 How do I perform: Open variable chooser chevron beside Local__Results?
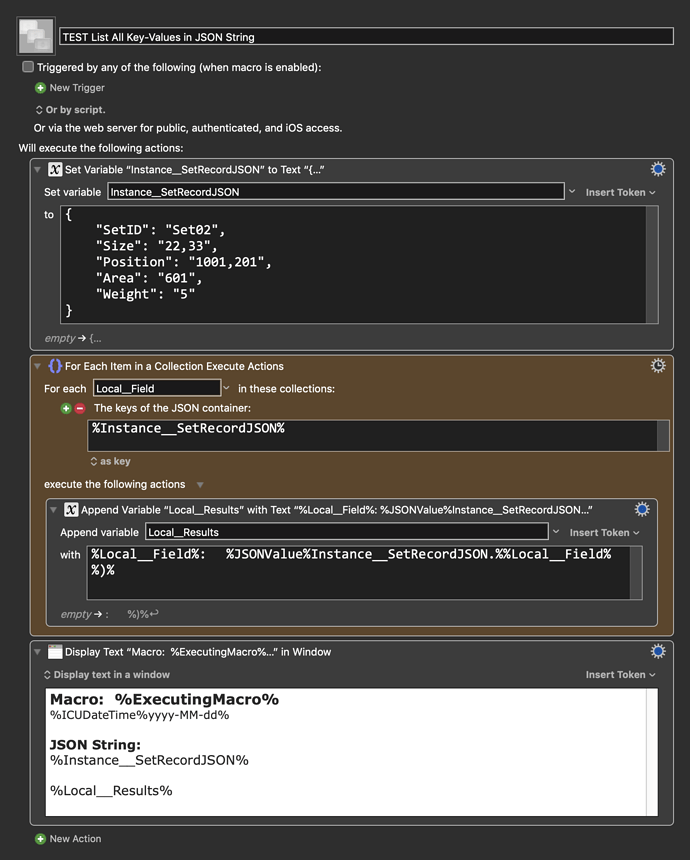click(556, 531)
